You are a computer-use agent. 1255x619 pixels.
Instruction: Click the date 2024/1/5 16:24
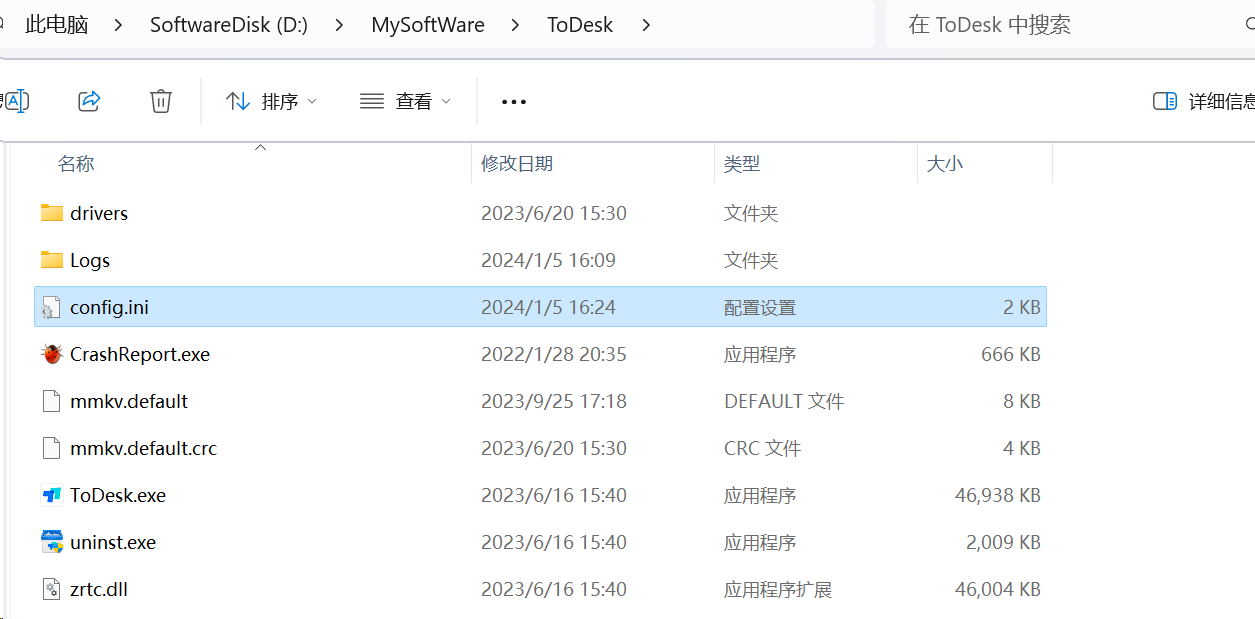(x=548, y=307)
